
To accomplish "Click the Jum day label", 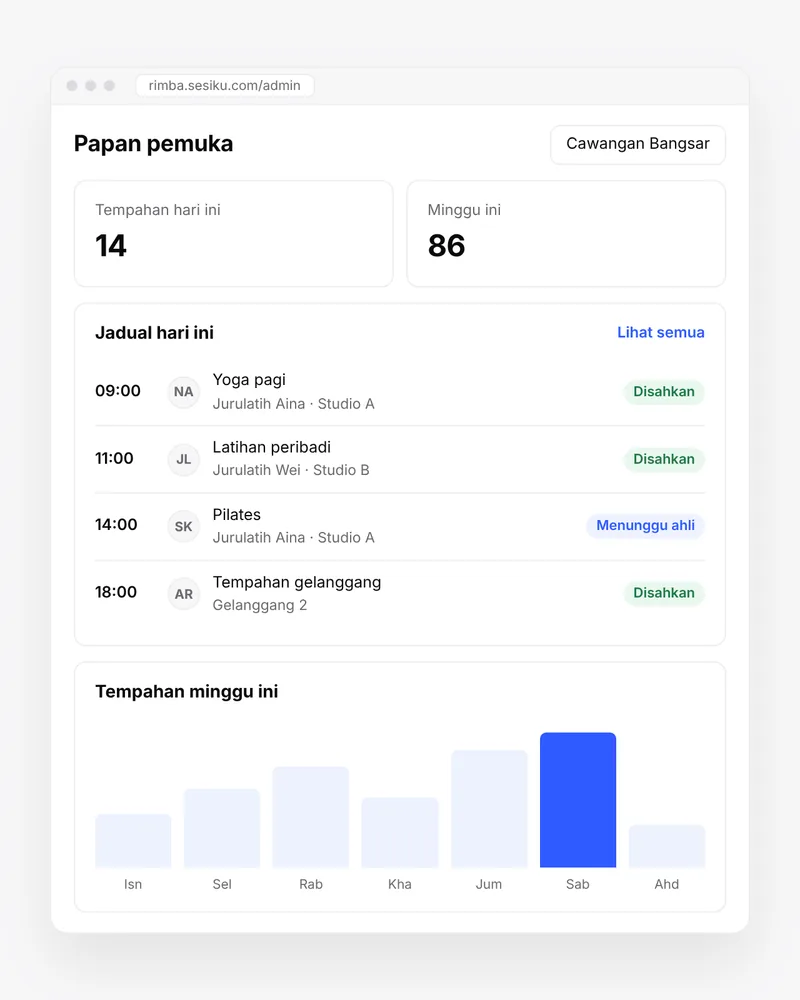I will click(489, 884).
